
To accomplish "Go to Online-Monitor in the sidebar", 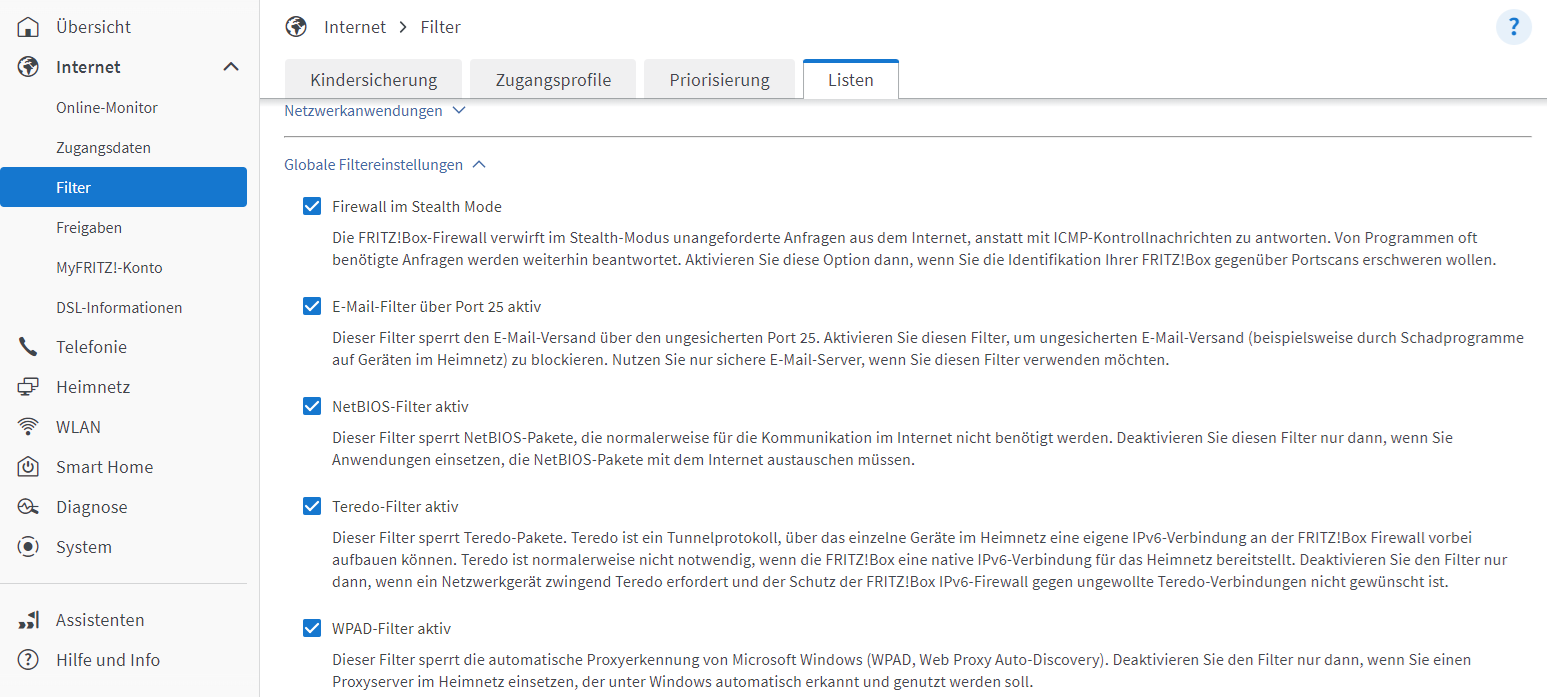I will 107,108.
